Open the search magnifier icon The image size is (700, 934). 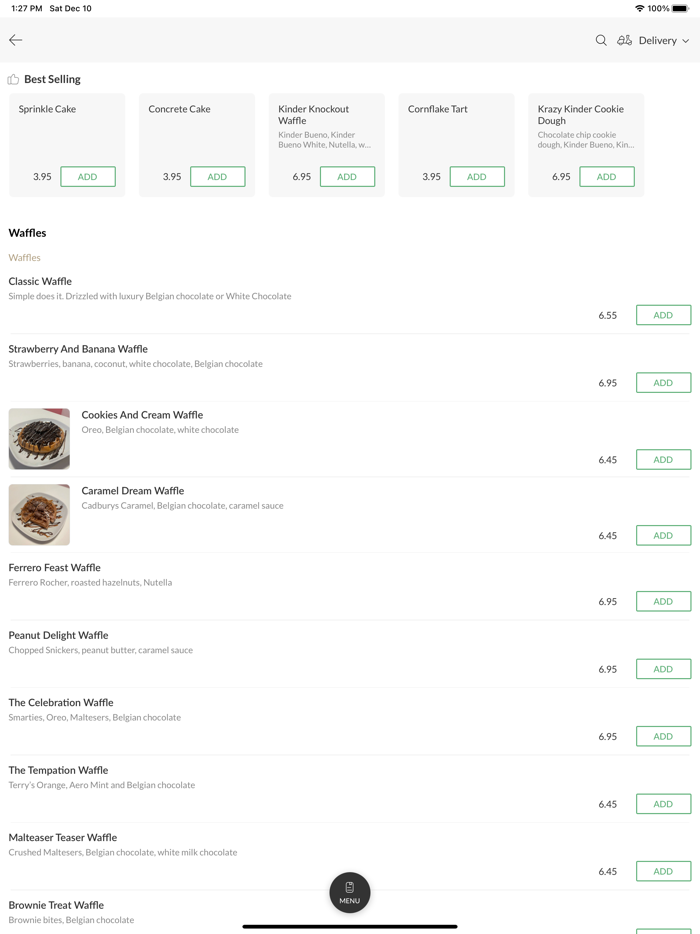click(x=601, y=40)
